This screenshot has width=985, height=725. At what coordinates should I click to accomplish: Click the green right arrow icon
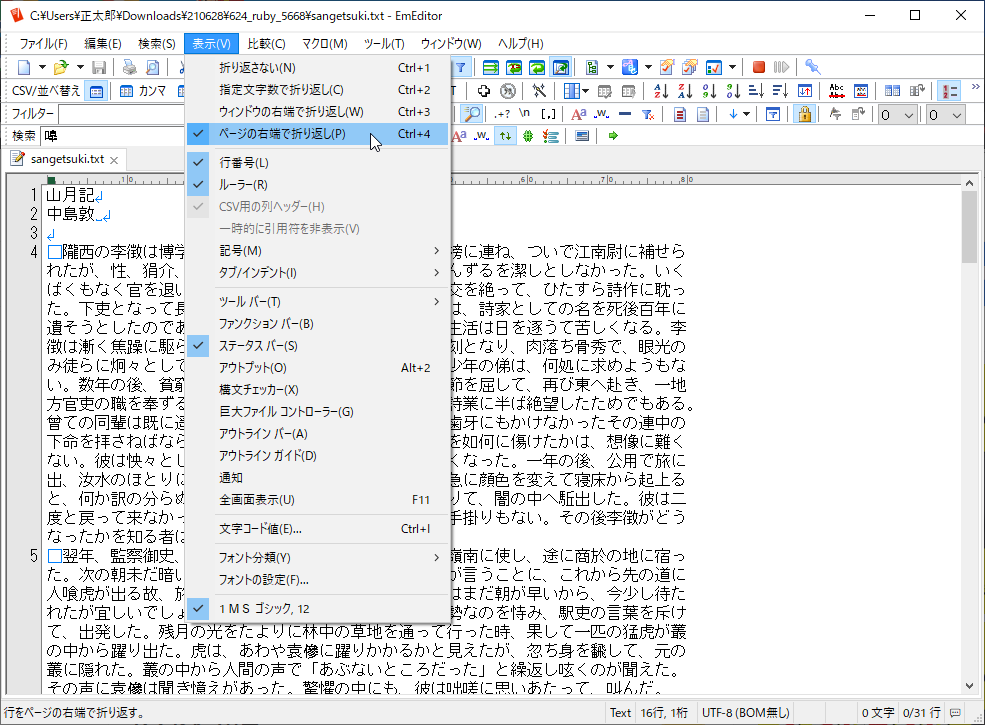coord(613,136)
